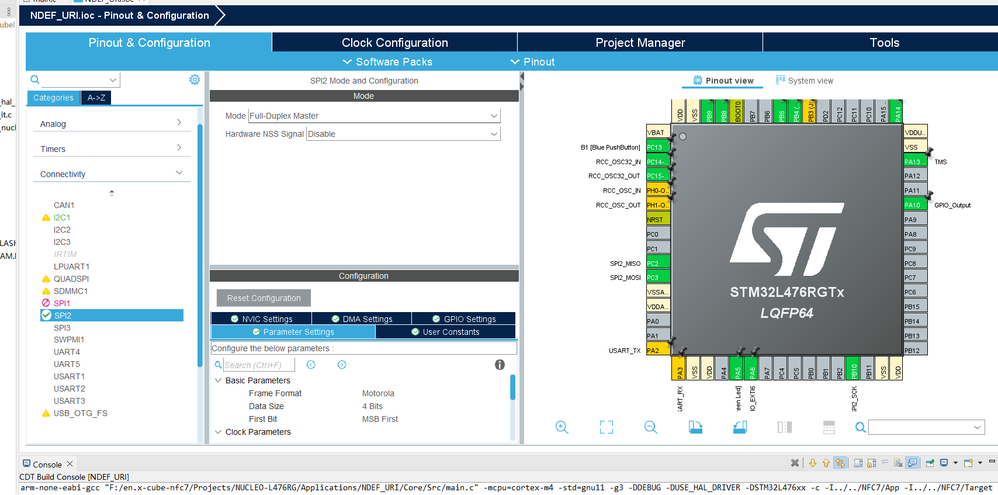Toggle the vertical split view icon
This screenshot has height=495, width=998.
click(x=784, y=427)
